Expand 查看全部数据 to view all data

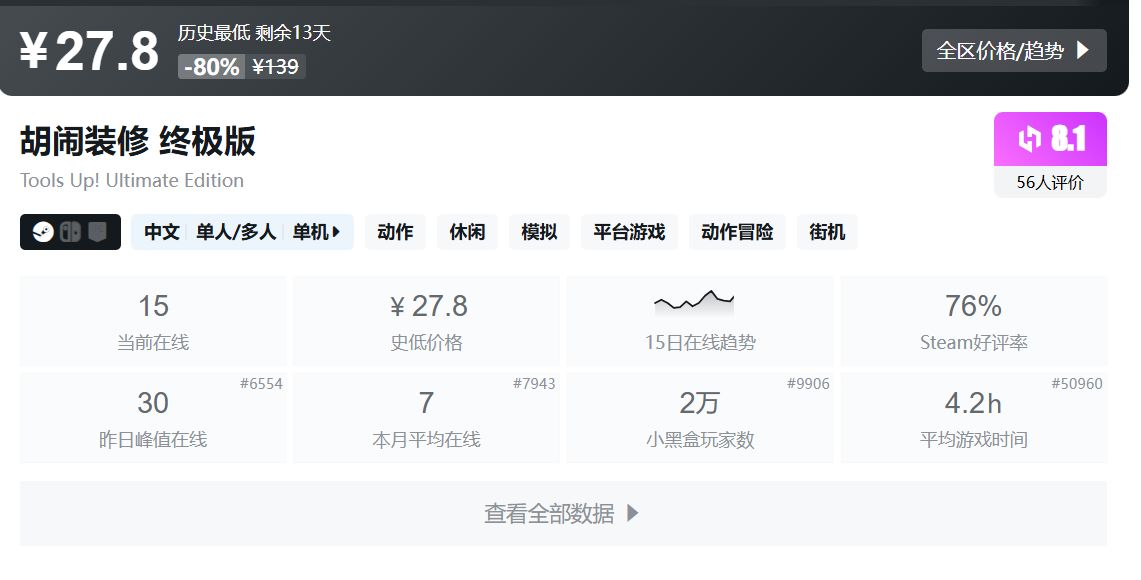tap(563, 514)
